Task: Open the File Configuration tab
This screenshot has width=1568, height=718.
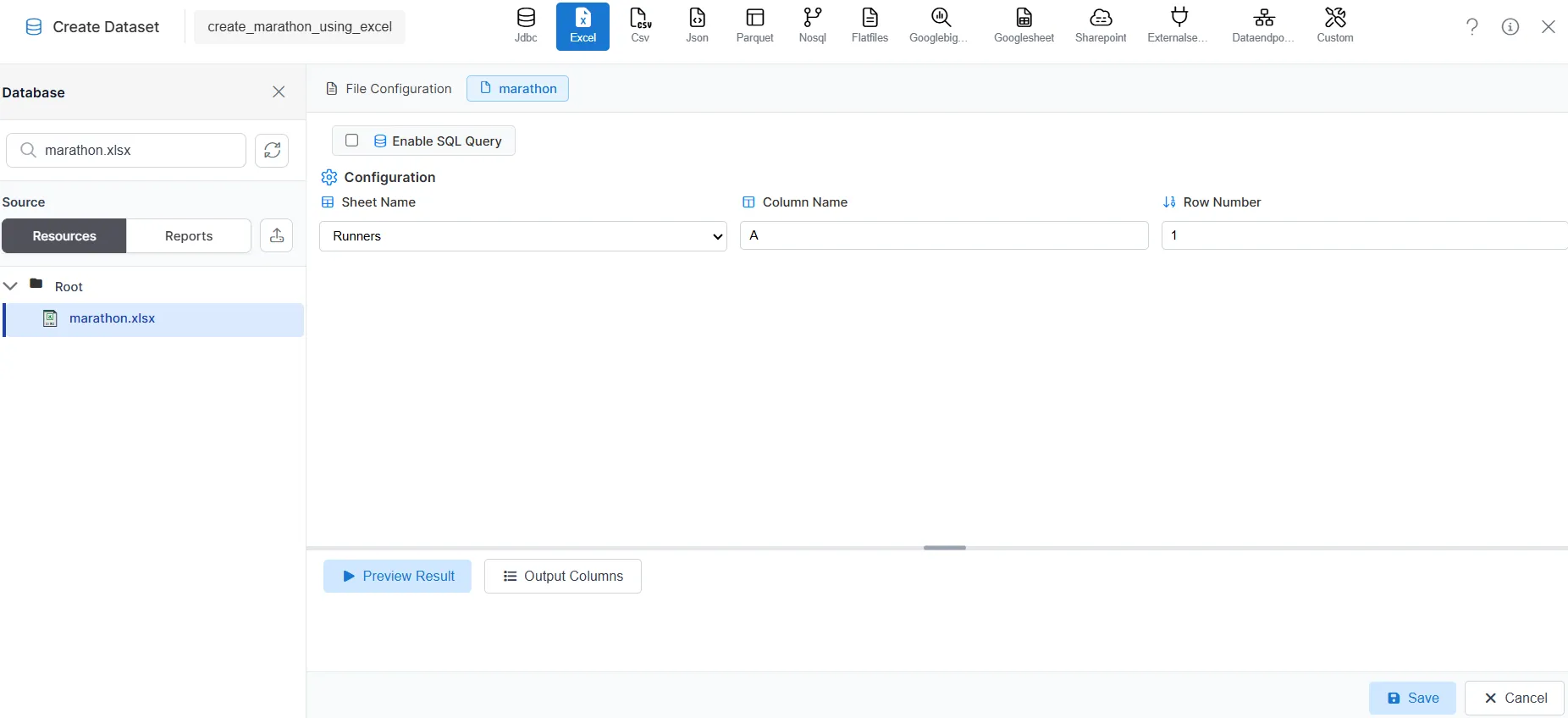Action: pyautogui.click(x=389, y=89)
